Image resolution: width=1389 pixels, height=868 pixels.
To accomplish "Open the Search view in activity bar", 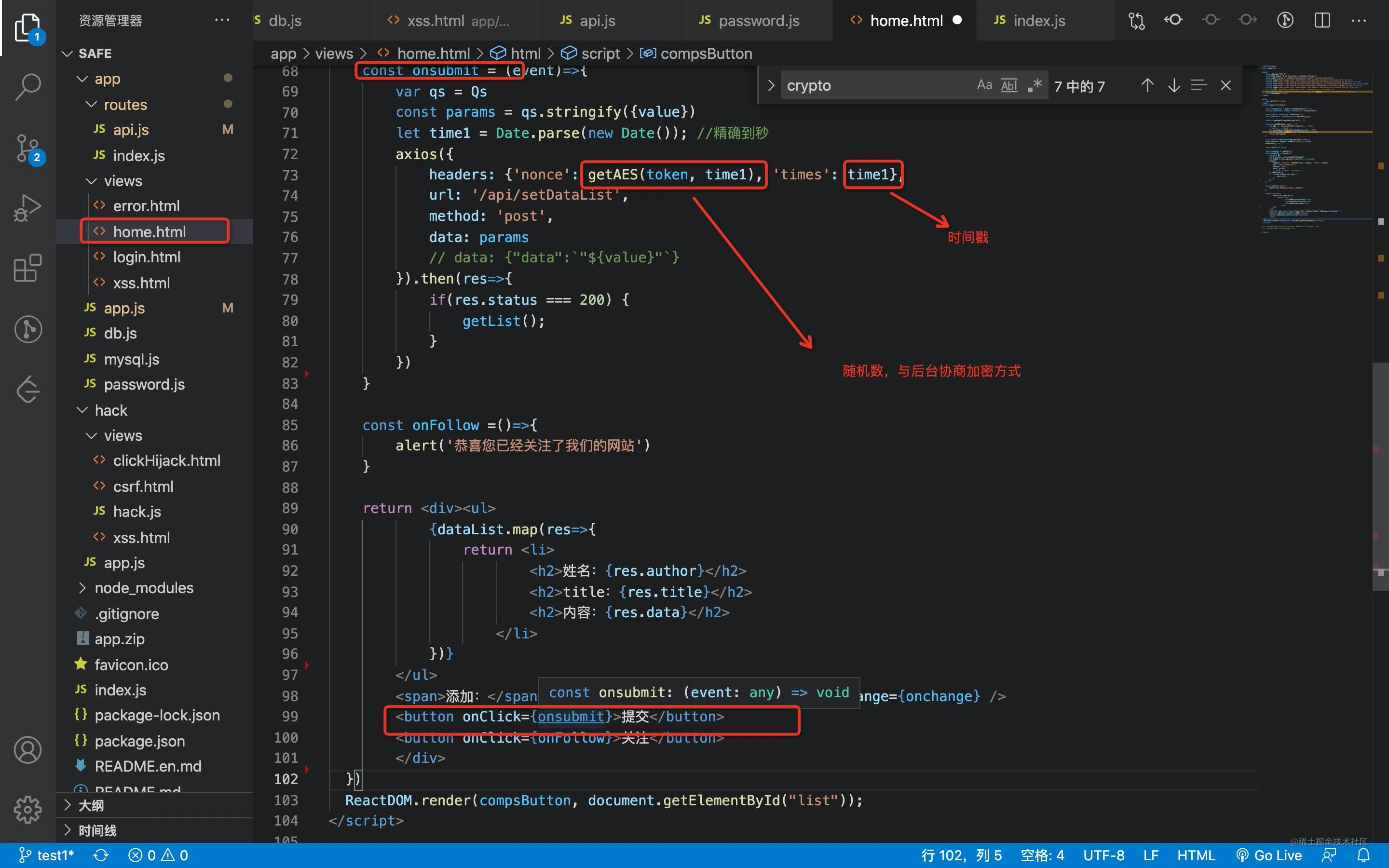I will (x=28, y=87).
